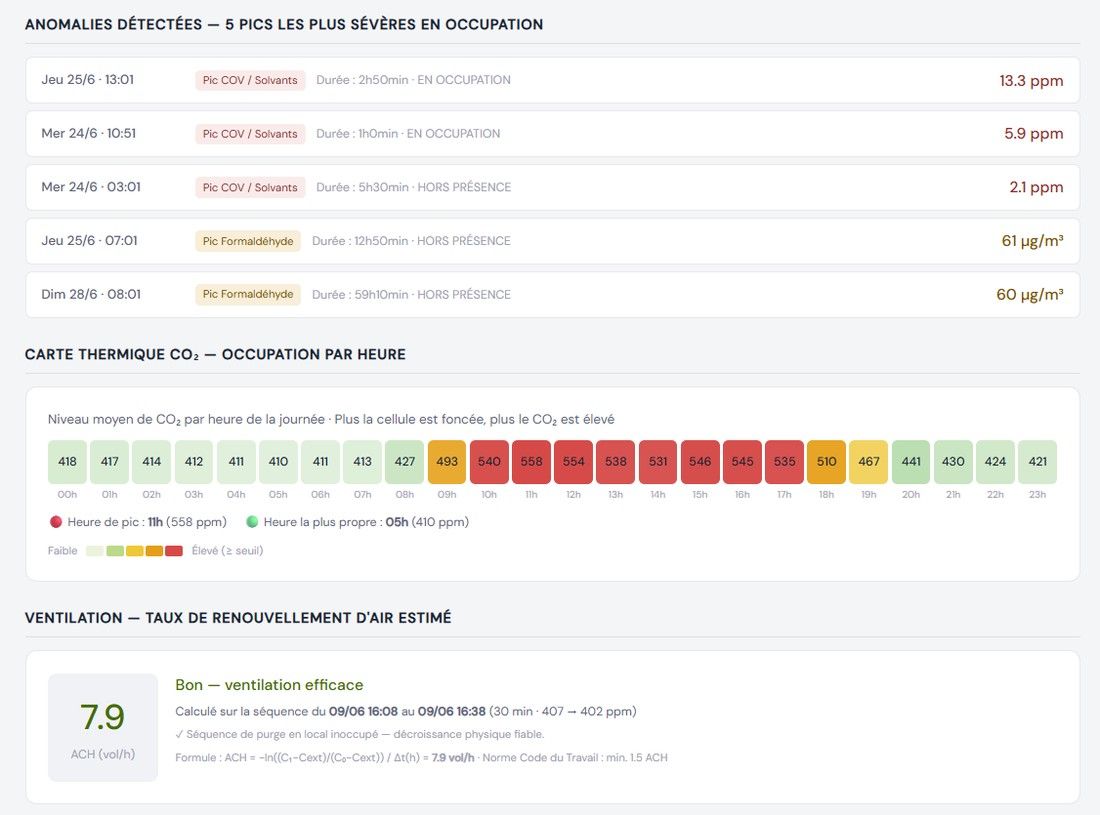
Task: Select the 14h heatmap cell showing 531
Action: coord(658,462)
